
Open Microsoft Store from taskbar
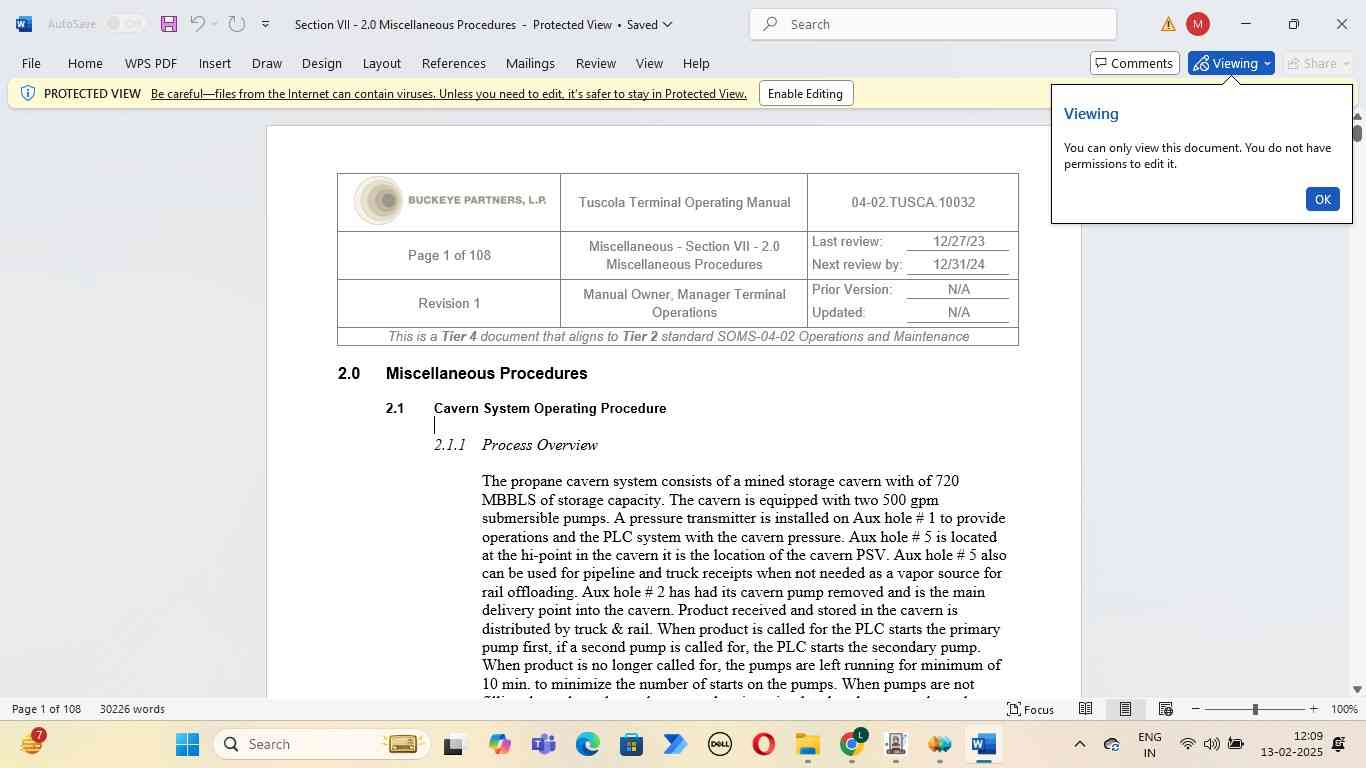tap(631, 744)
